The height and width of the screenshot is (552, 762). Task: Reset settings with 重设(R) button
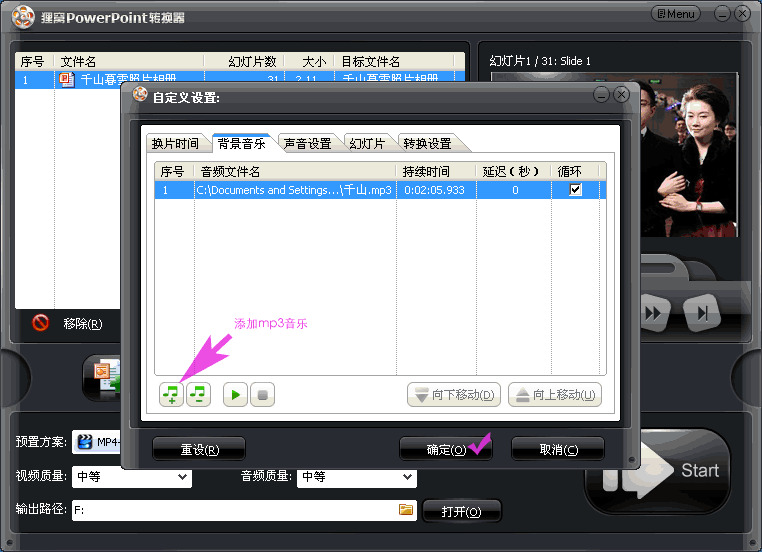tap(199, 449)
